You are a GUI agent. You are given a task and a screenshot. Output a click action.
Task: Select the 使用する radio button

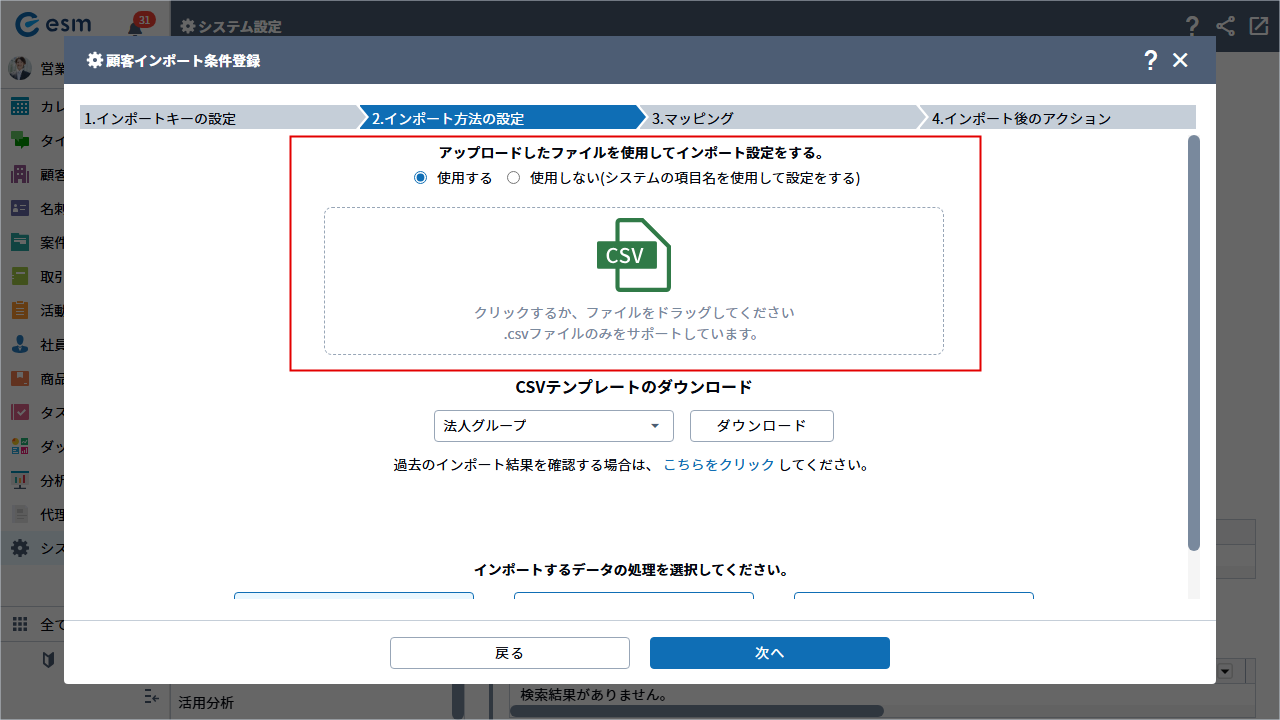421,178
